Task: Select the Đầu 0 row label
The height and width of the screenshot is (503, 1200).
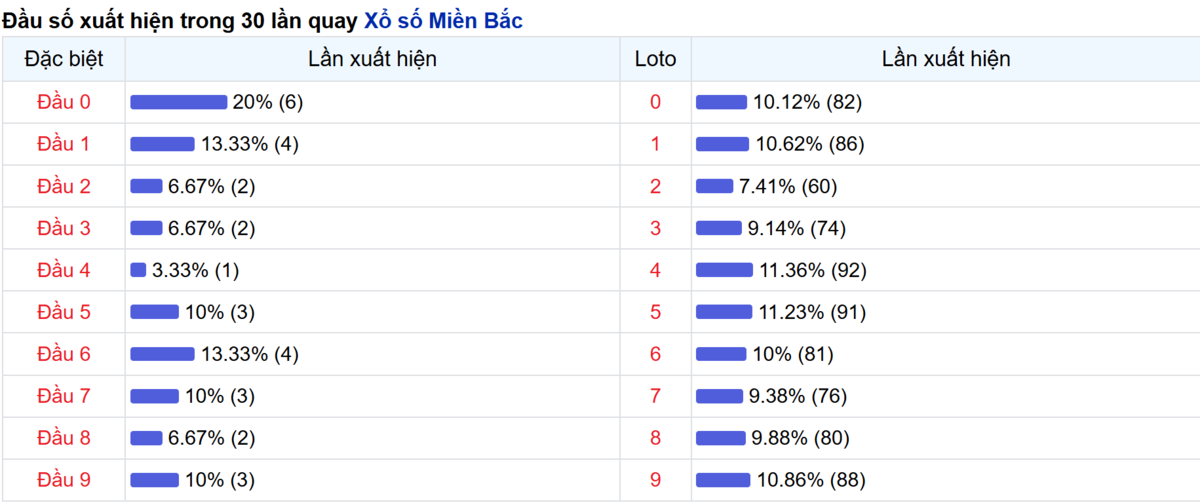Action: pos(64,102)
